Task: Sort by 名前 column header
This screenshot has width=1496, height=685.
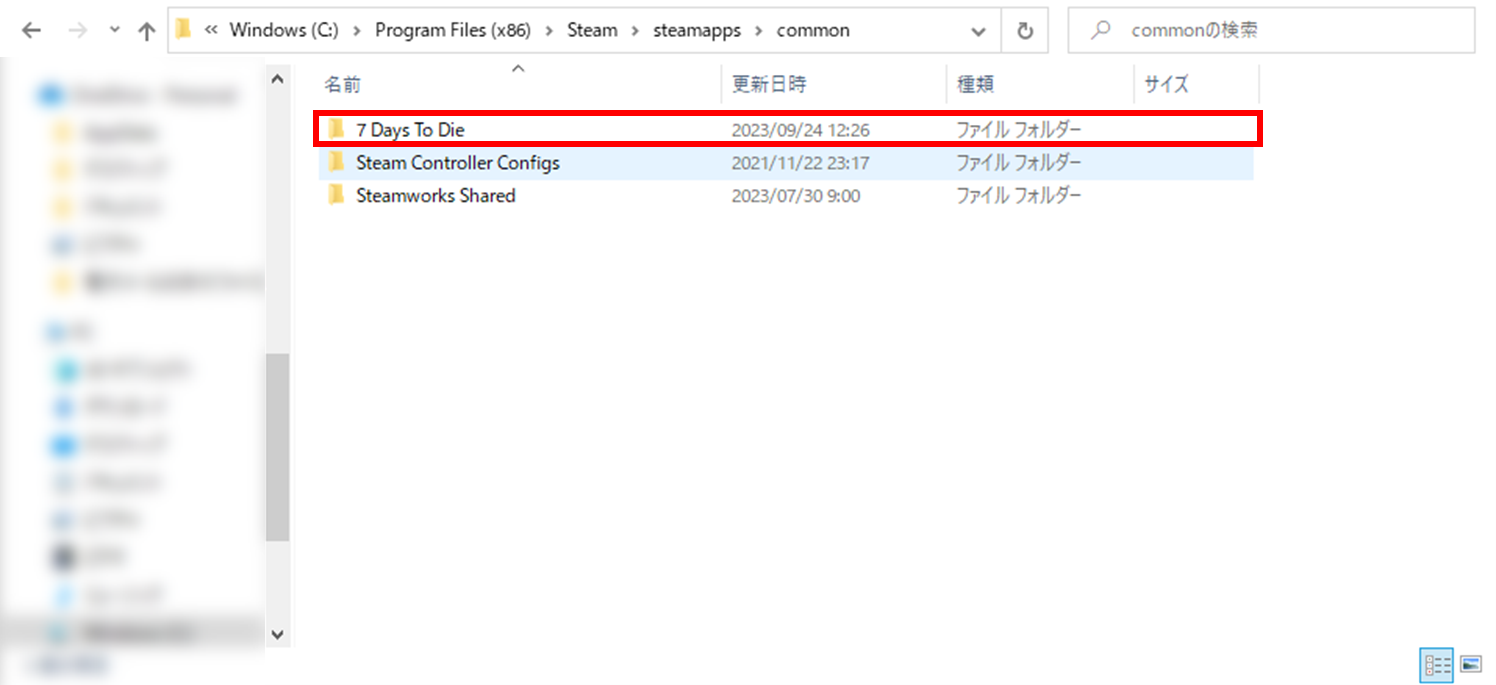Action: coord(343,85)
